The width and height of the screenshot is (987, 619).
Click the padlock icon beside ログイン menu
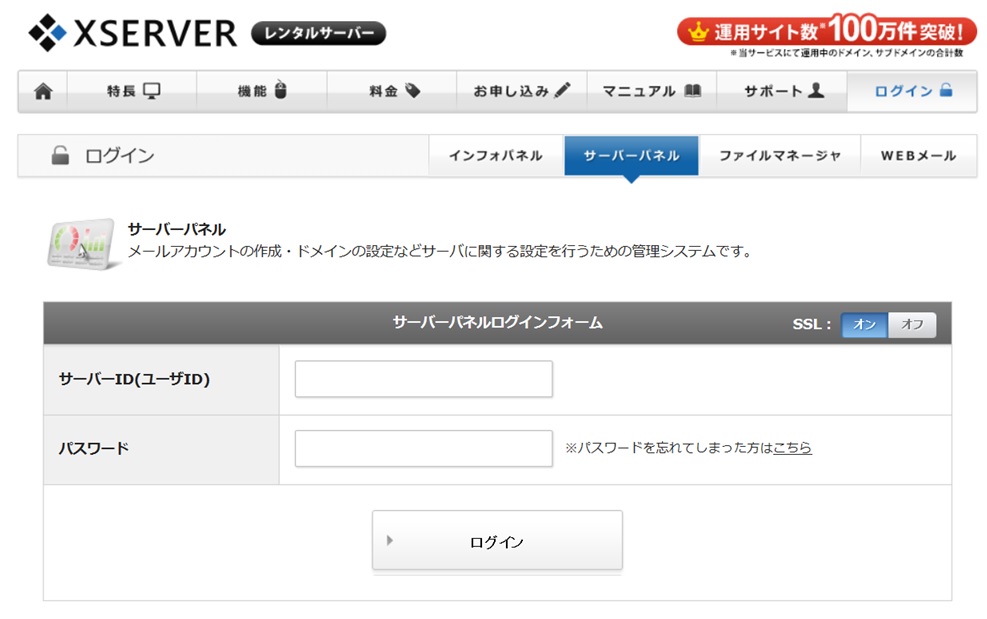pos(945,91)
